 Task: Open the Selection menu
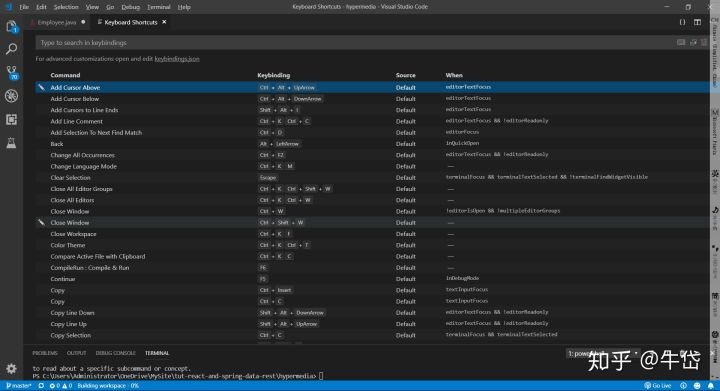pos(66,7)
